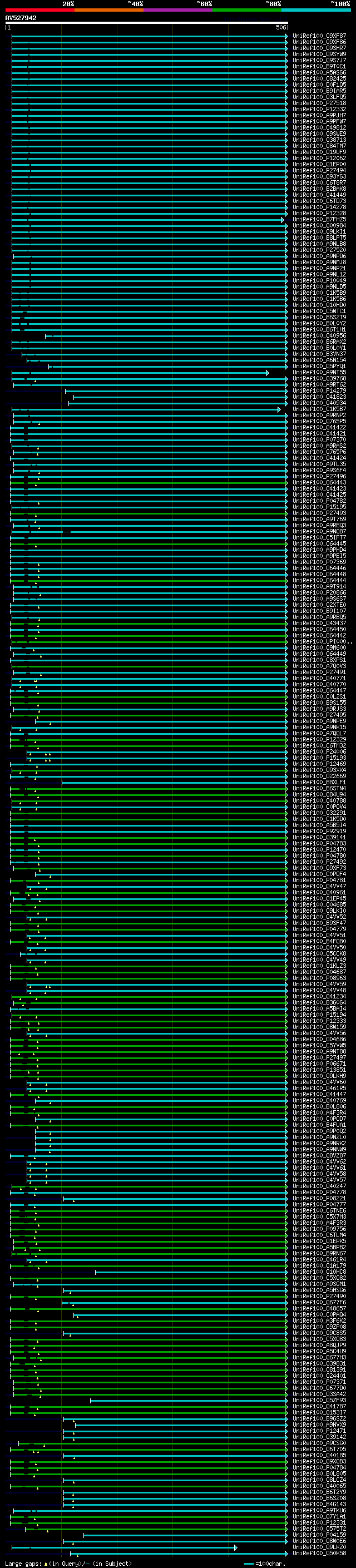356x1568 pixels.
Task: Click the green ~80% legend color bar
Action: tap(246, 10)
